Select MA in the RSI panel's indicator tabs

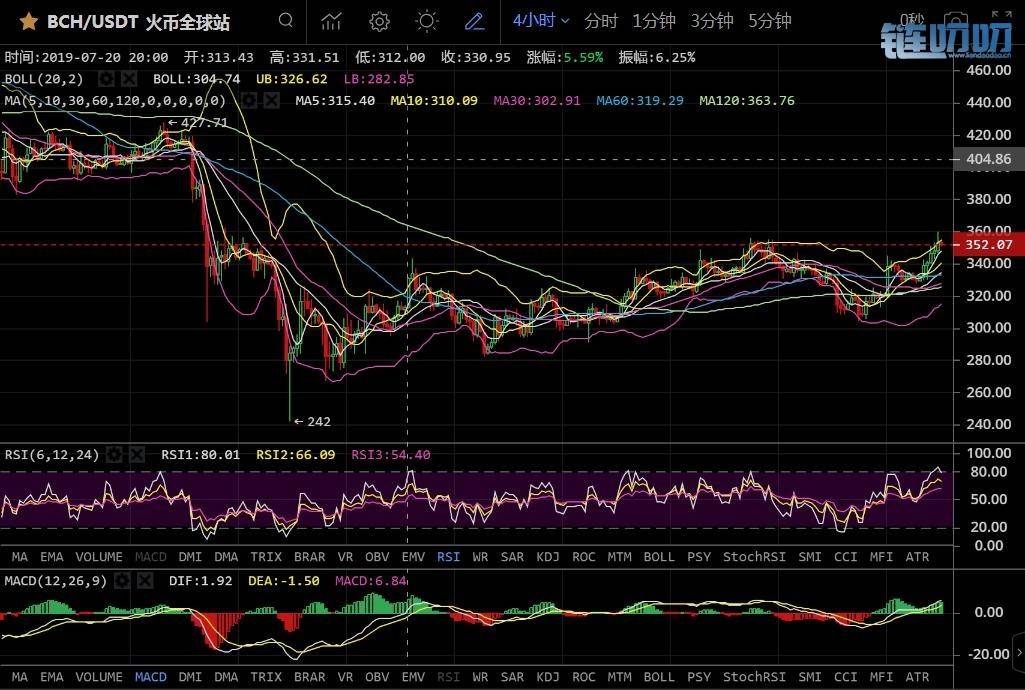(20, 557)
